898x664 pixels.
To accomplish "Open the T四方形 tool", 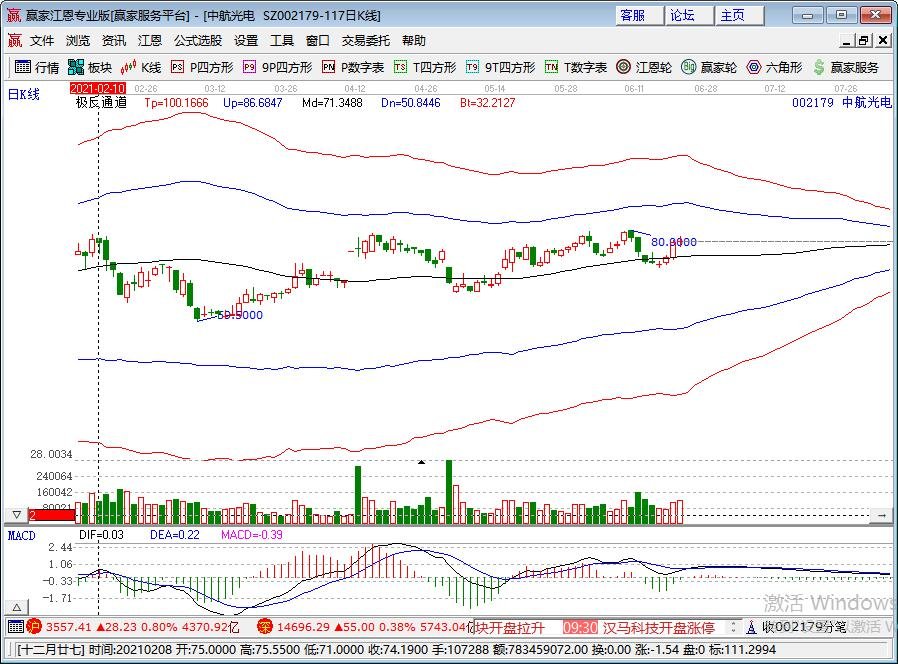I will [x=425, y=68].
